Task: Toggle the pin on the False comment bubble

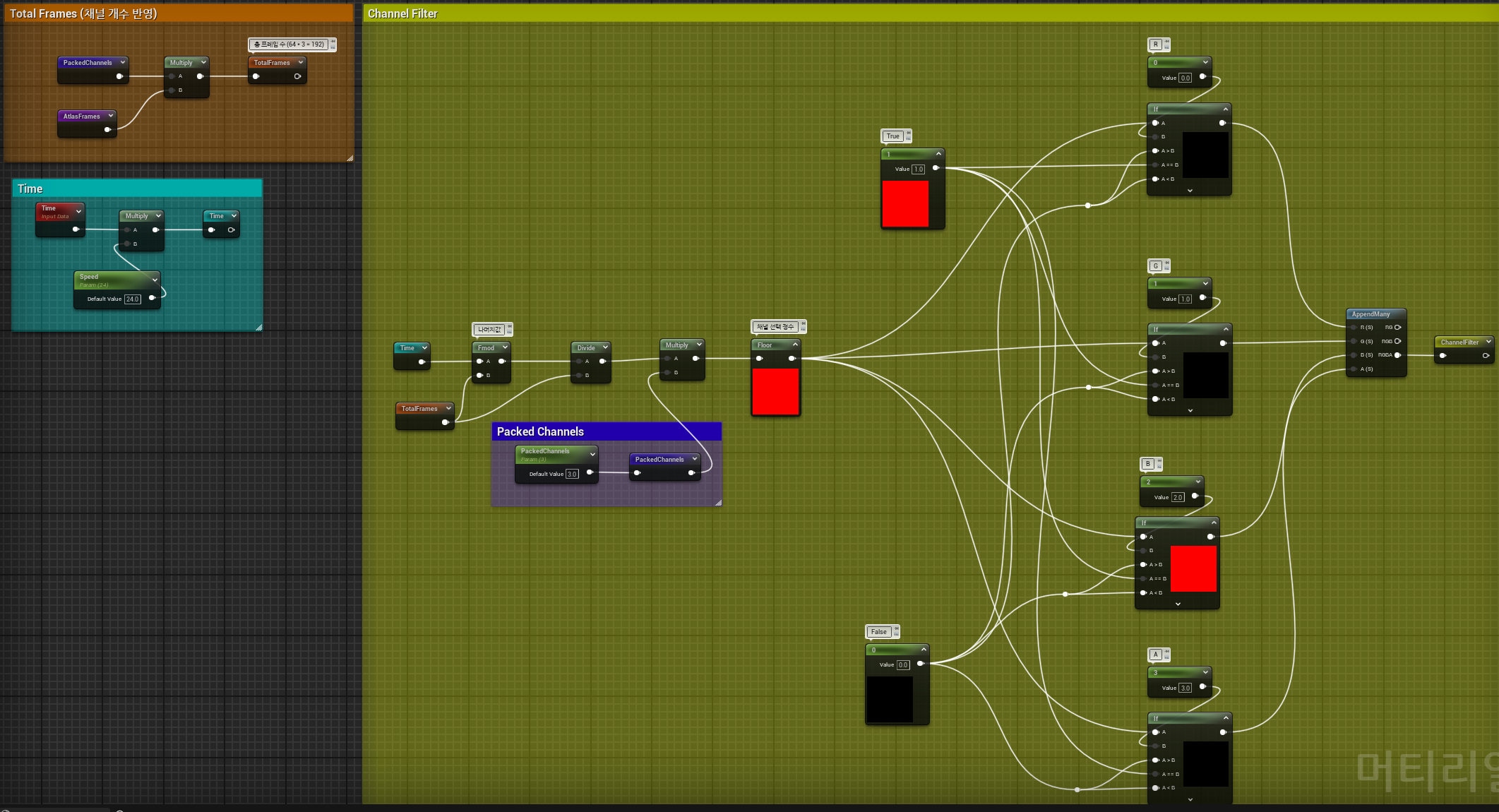Action: (x=896, y=628)
